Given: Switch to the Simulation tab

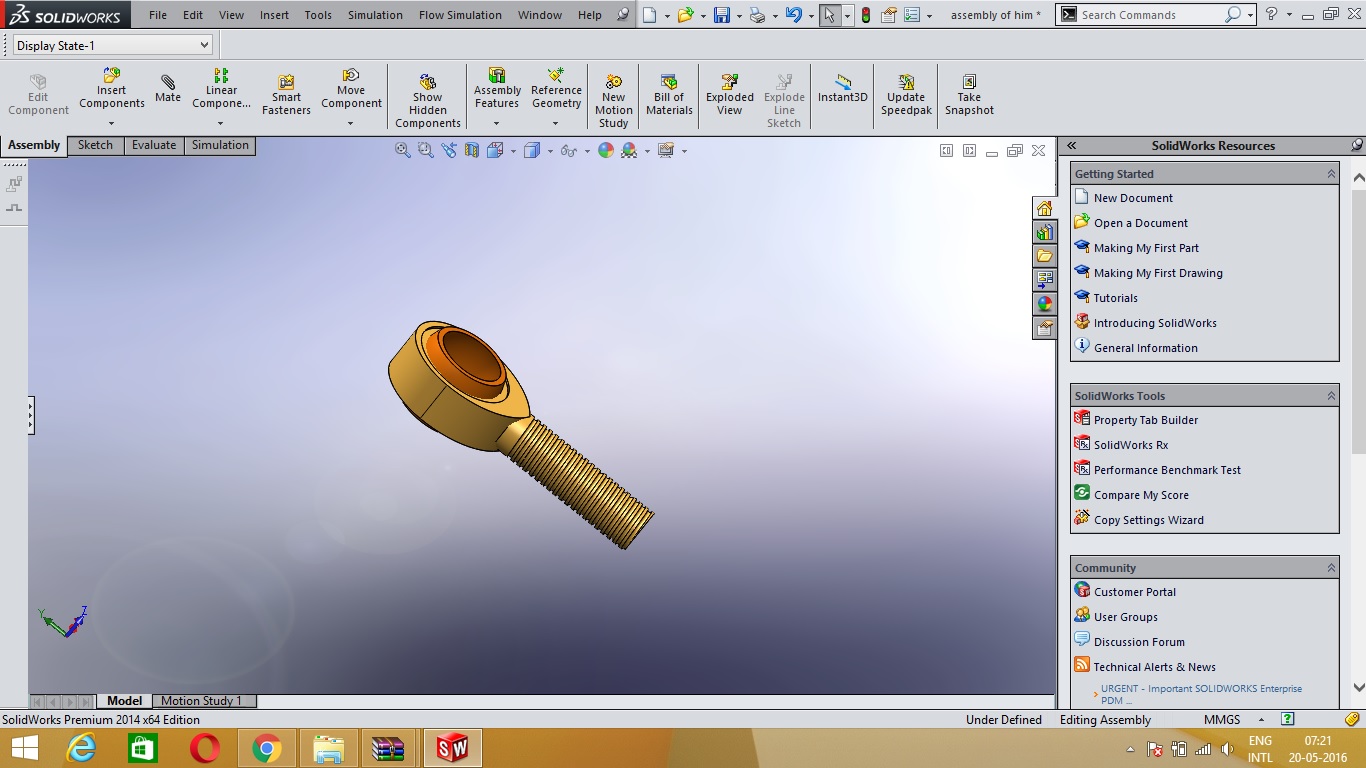Looking at the screenshot, I should point(220,145).
